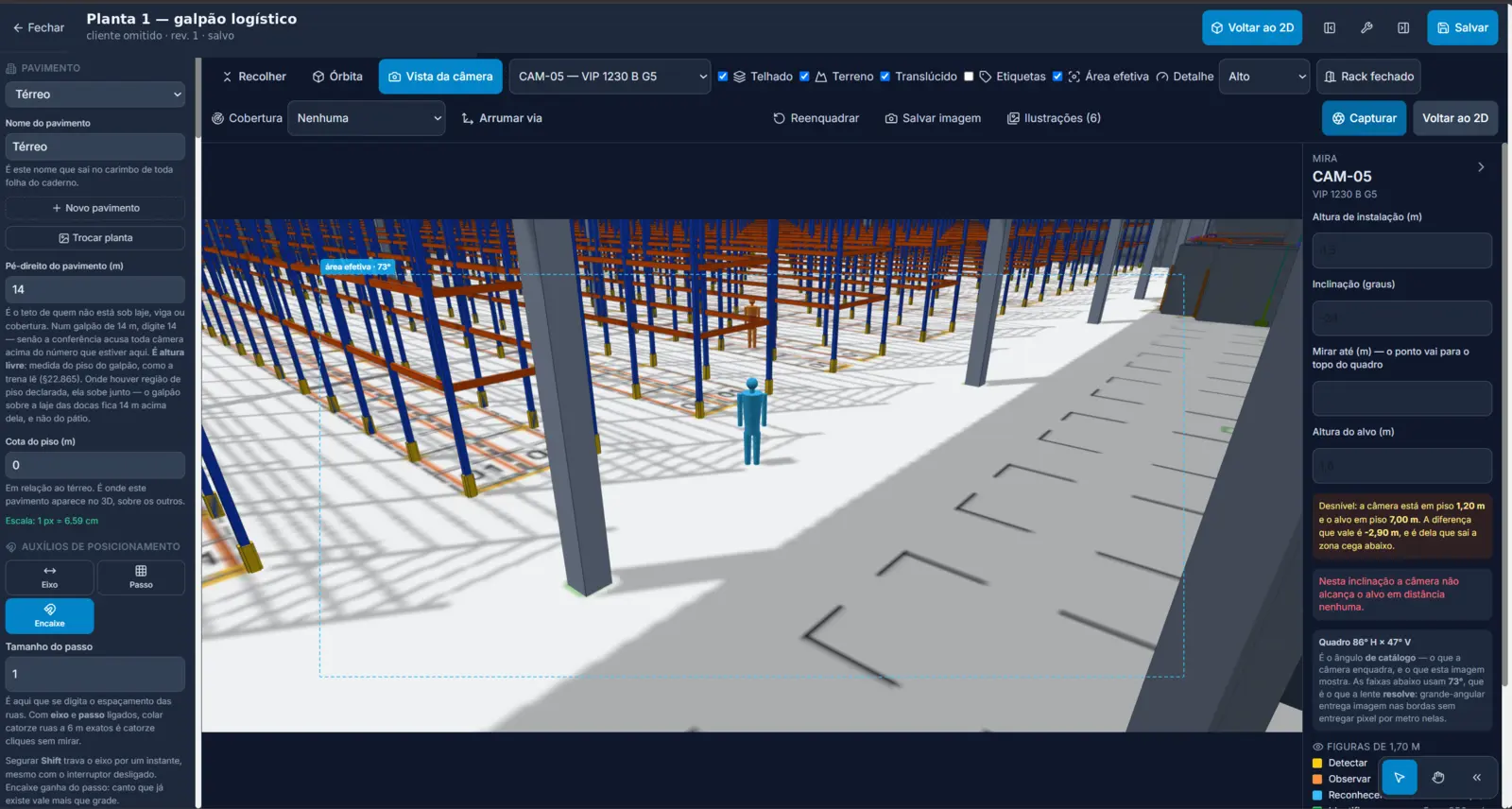This screenshot has width=1512, height=809.
Task: Click the Capturar button
Action: pos(1364,118)
